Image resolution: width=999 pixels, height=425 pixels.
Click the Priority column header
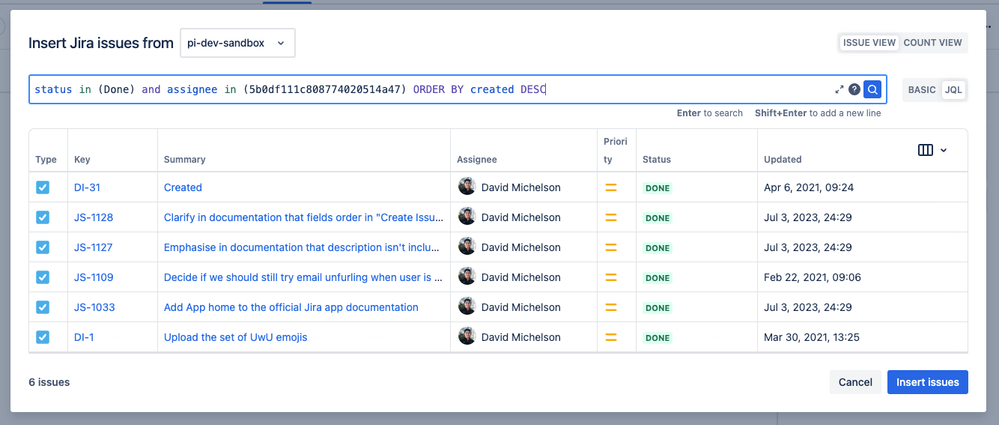pyautogui.click(x=615, y=151)
